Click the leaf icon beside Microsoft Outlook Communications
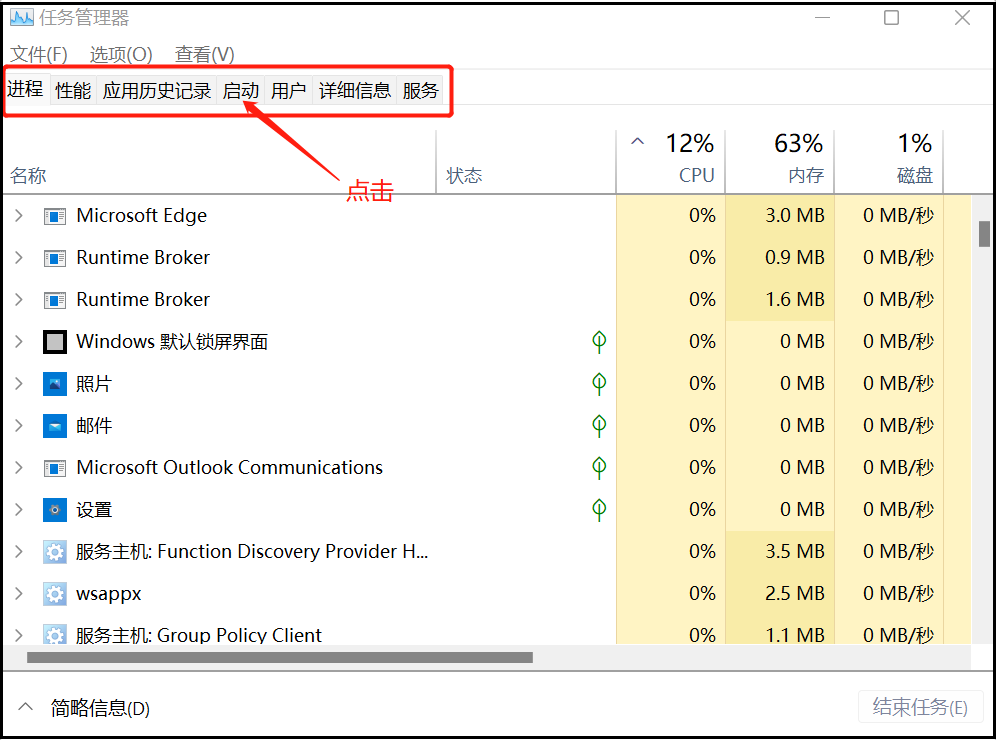The image size is (996, 740). tap(599, 468)
